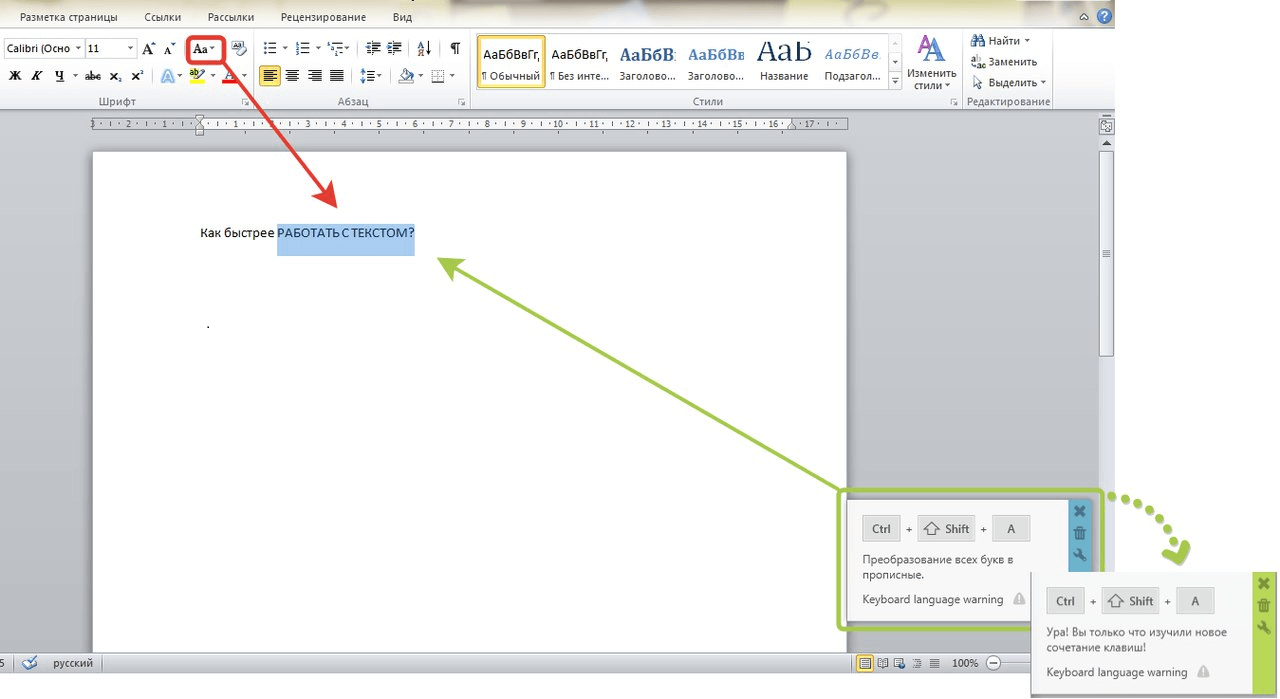Apply the Название style from gallery
Viewport: 1280px width, 699px height.
coord(783,62)
